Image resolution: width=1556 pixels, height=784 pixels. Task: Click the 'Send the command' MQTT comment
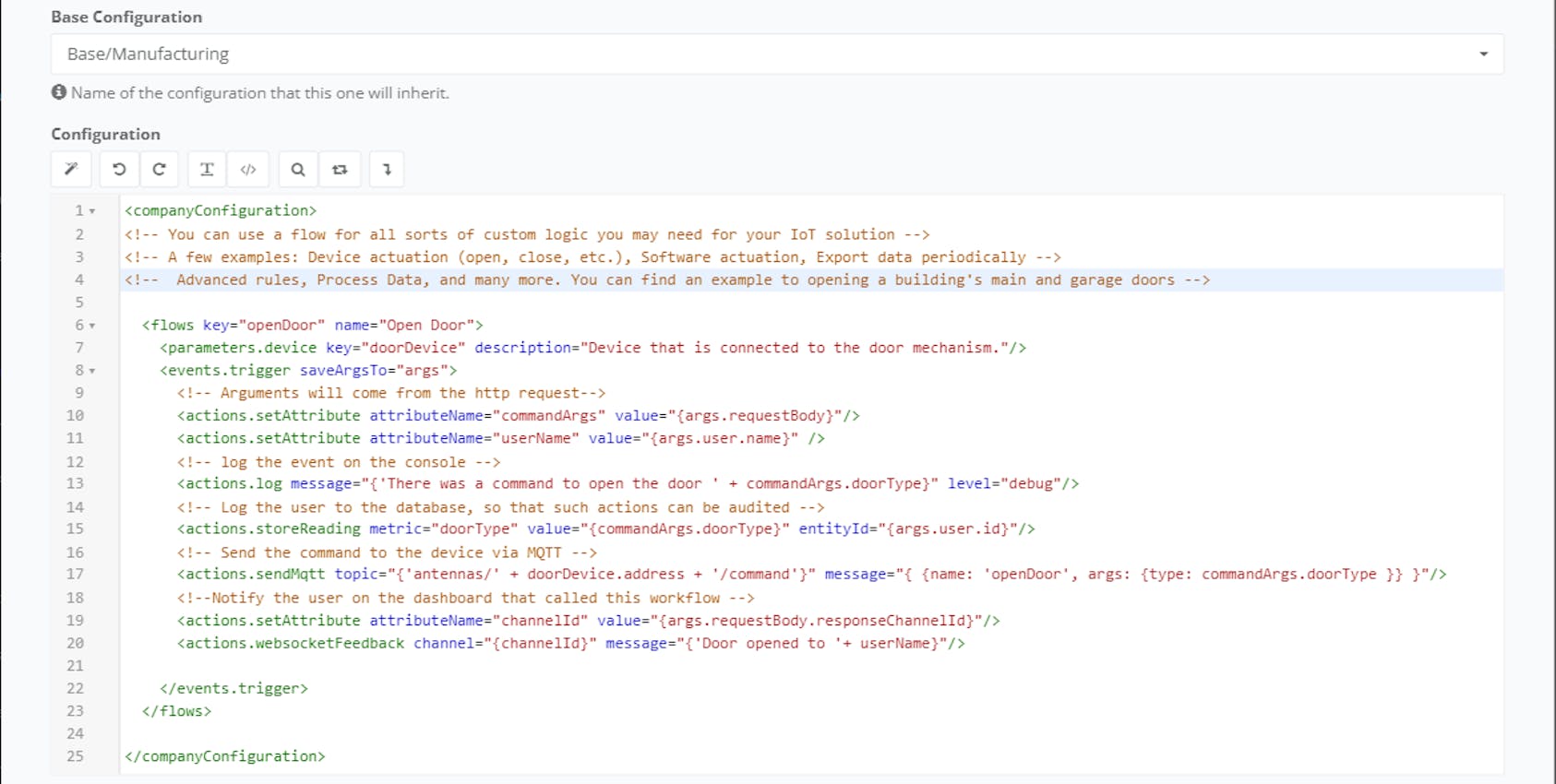(x=388, y=552)
